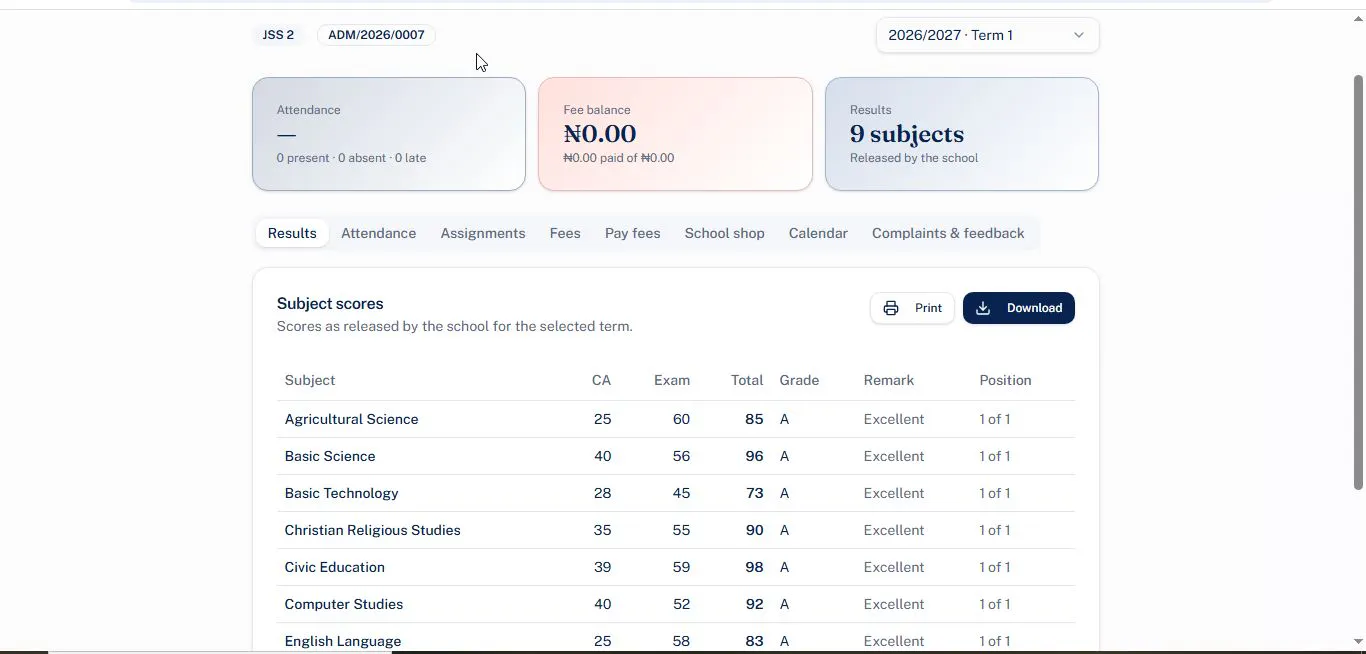View the Calendar tab
Image resolution: width=1366 pixels, height=654 pixels.
coord(818,233)
